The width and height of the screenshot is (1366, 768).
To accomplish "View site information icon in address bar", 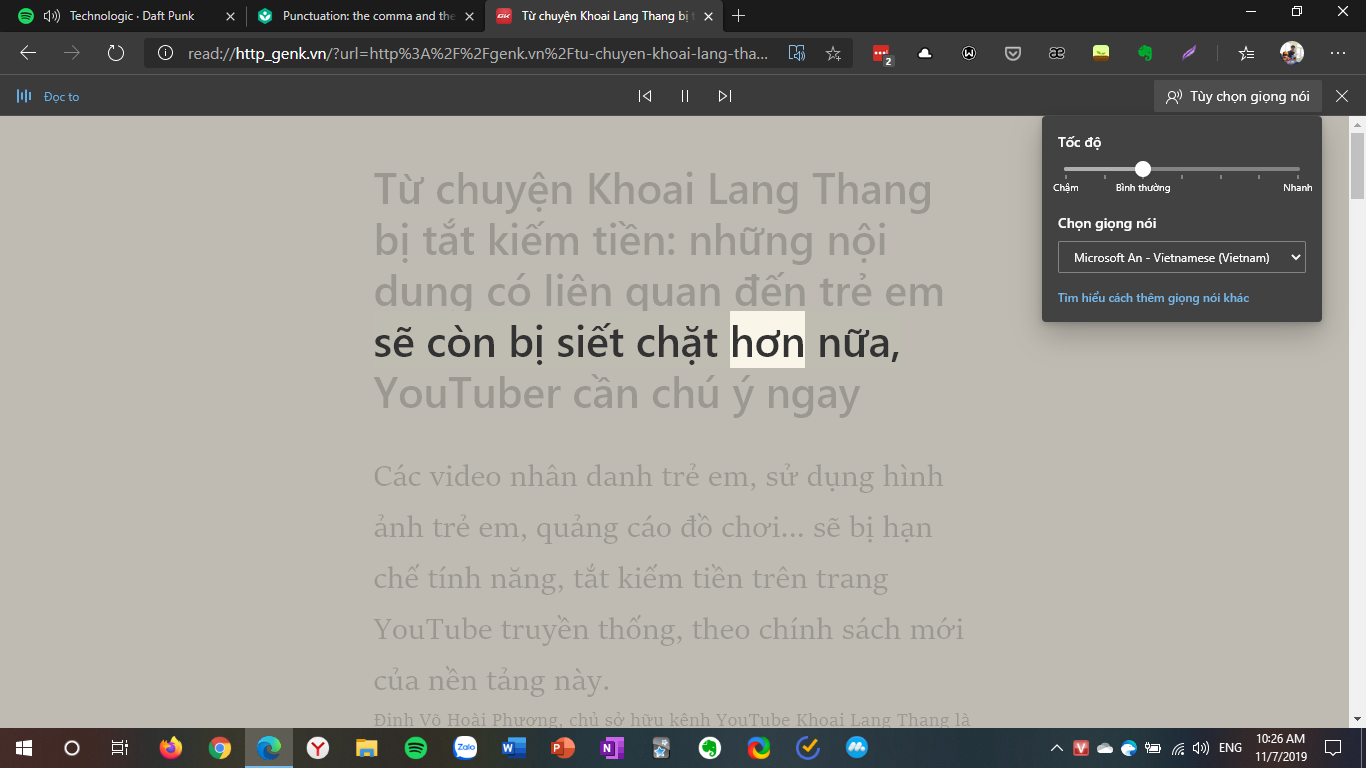I will click(165, 53).
